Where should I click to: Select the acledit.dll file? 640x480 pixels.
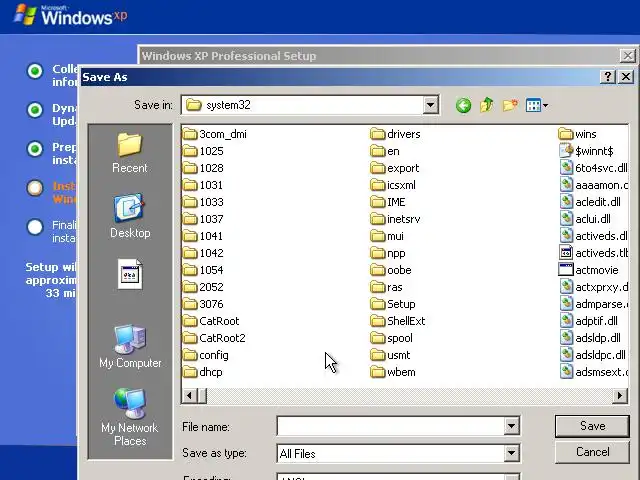coord(590,202)
